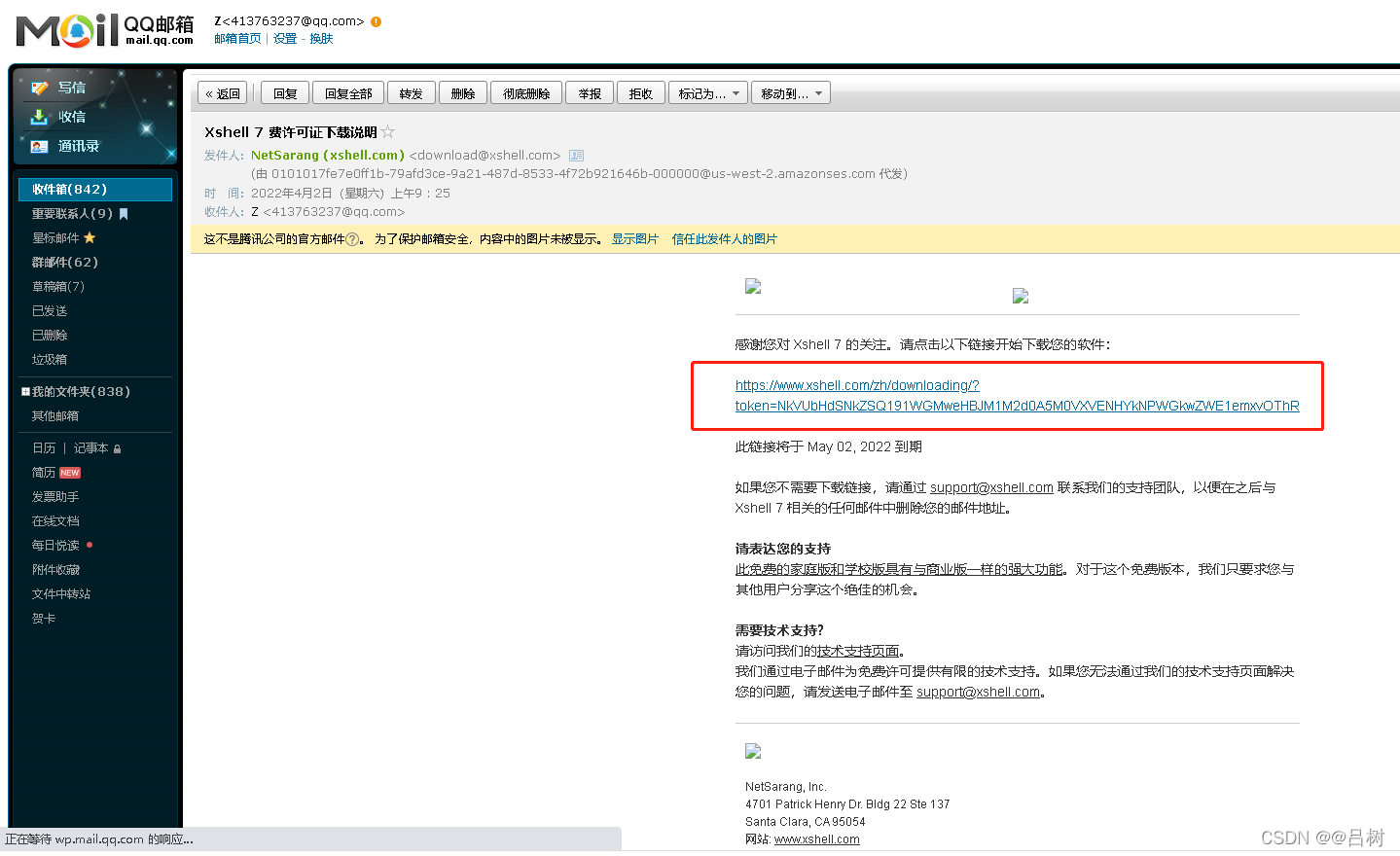Open 设置 from the top menu
Image resolution: width=1400 pixels, height=856 pixels.
(x=285, y=38)
